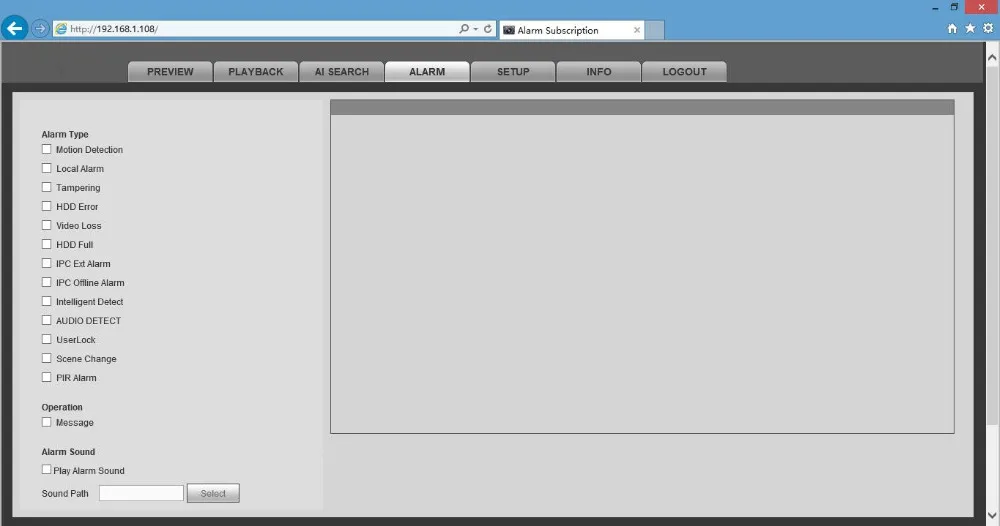Open address bar dropdown arrow
This screenshot has width=1000, height=526.
click(x=476, y=29)
